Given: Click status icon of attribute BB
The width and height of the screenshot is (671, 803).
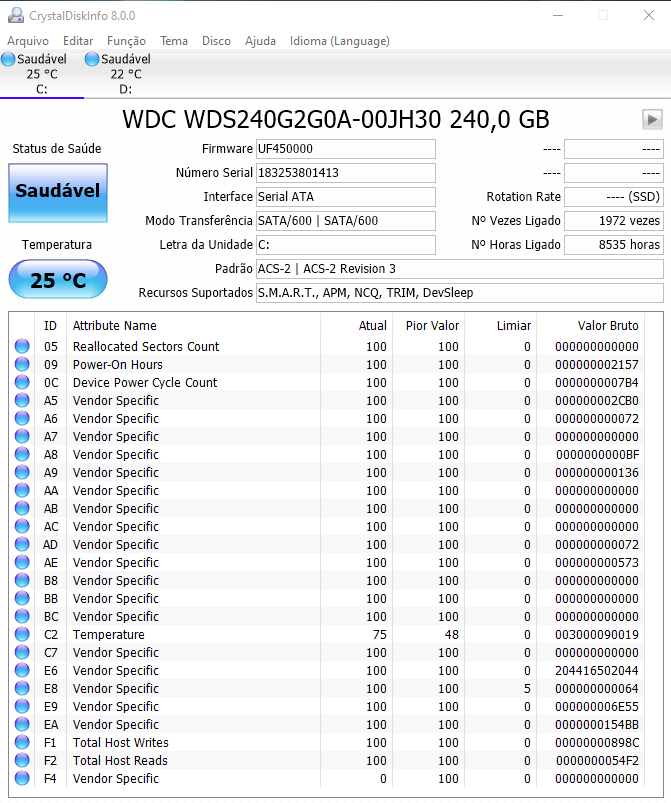Looking at the screenshot, I should click(22, 598).
